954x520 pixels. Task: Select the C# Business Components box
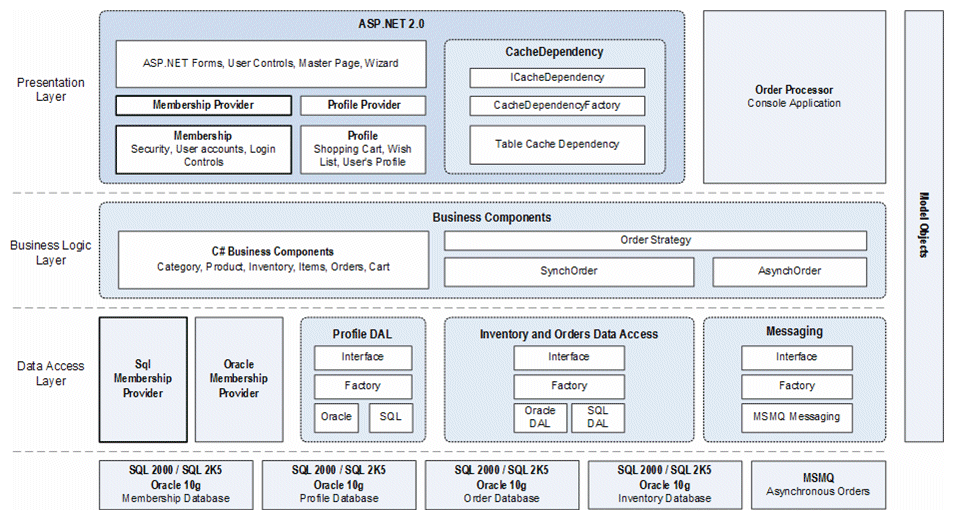[273, 260]
